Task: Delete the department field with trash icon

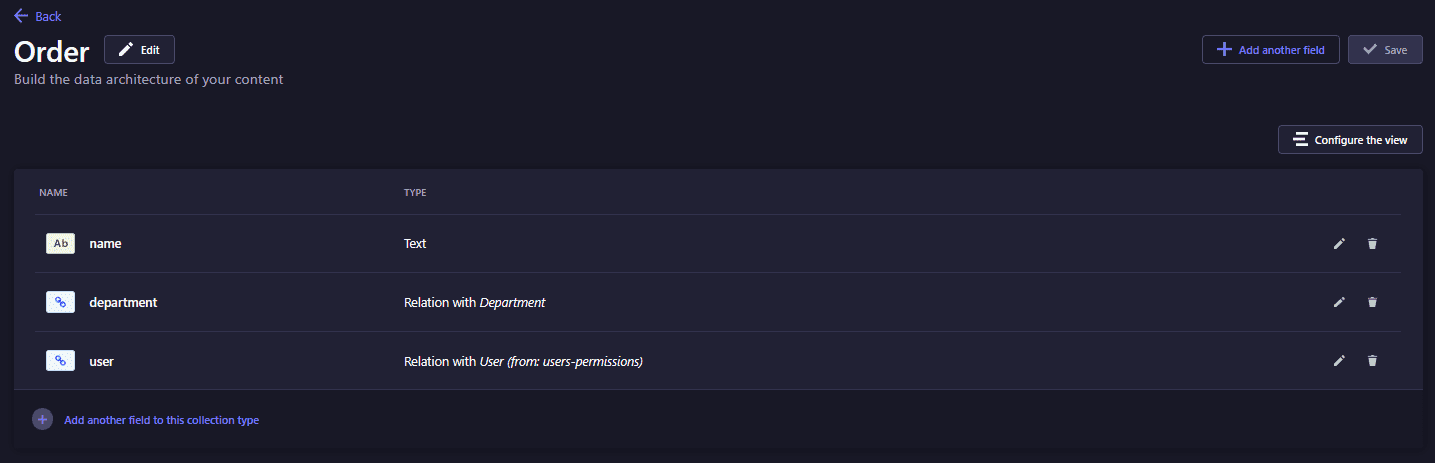Action: point(1372,302)
